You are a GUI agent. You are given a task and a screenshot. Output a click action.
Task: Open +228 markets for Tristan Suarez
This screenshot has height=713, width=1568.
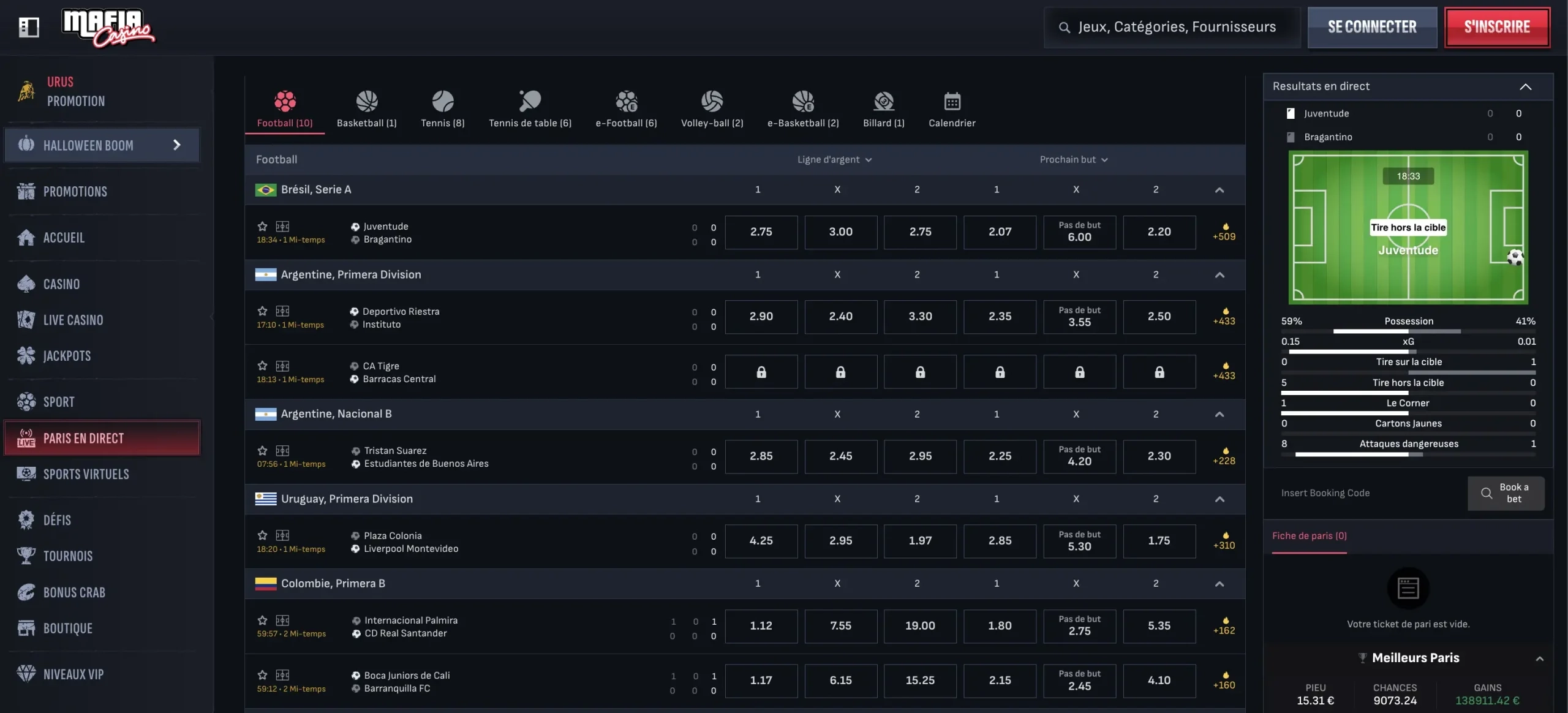click(1224, 456)
